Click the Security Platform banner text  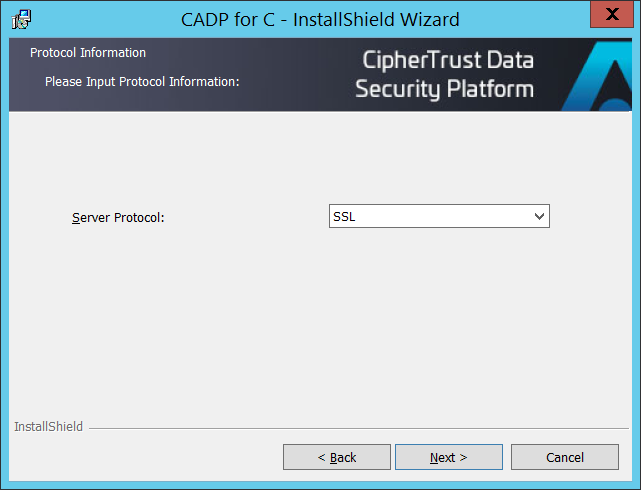click(x=444, y=90)
